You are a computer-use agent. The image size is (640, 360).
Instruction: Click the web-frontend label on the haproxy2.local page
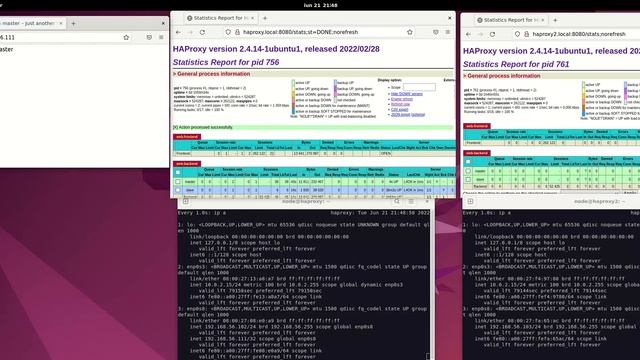point(476,126)
